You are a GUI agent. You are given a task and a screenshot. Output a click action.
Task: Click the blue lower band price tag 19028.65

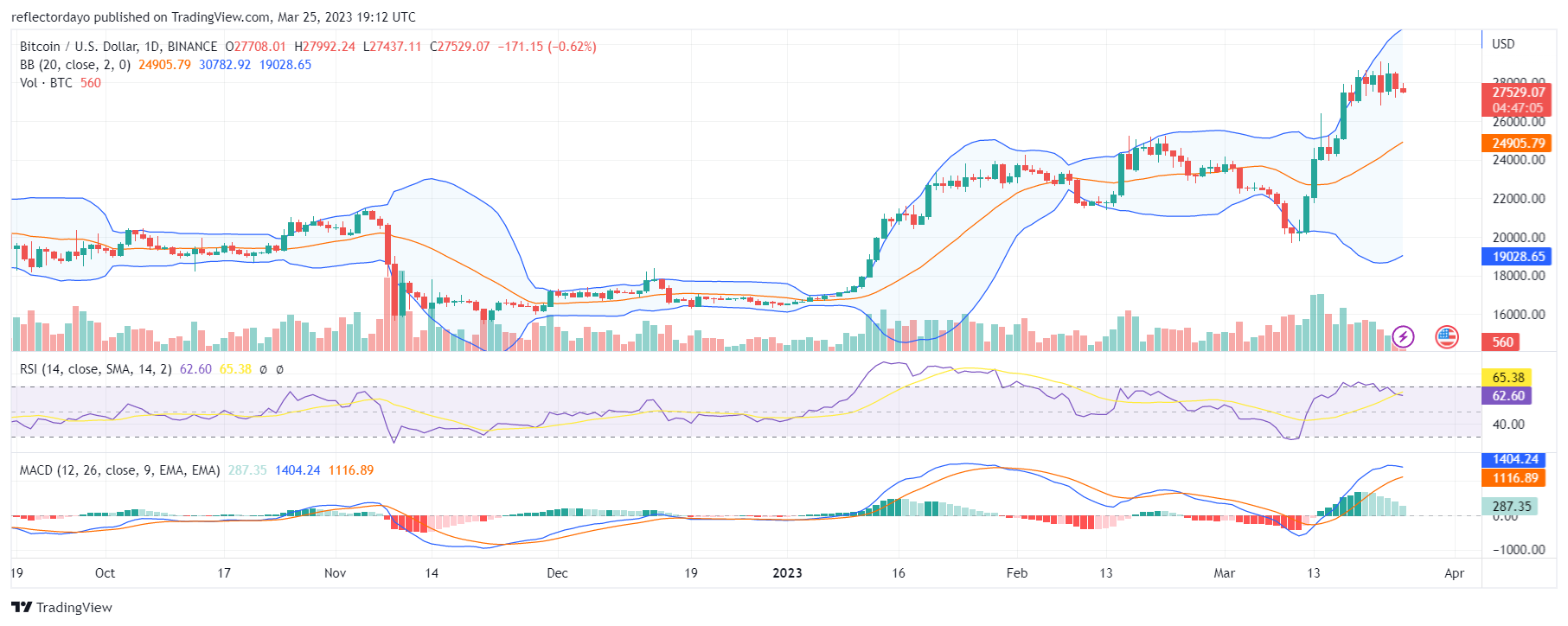coord(1518,257)
